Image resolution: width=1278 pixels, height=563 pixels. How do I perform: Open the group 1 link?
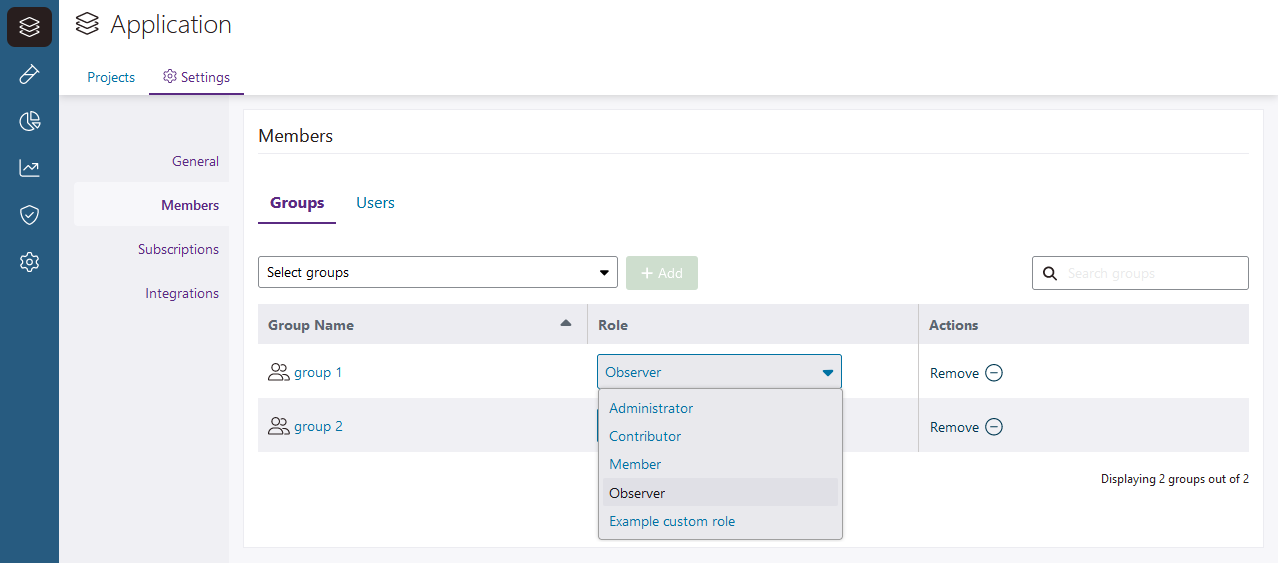click(x=318, y=372)
